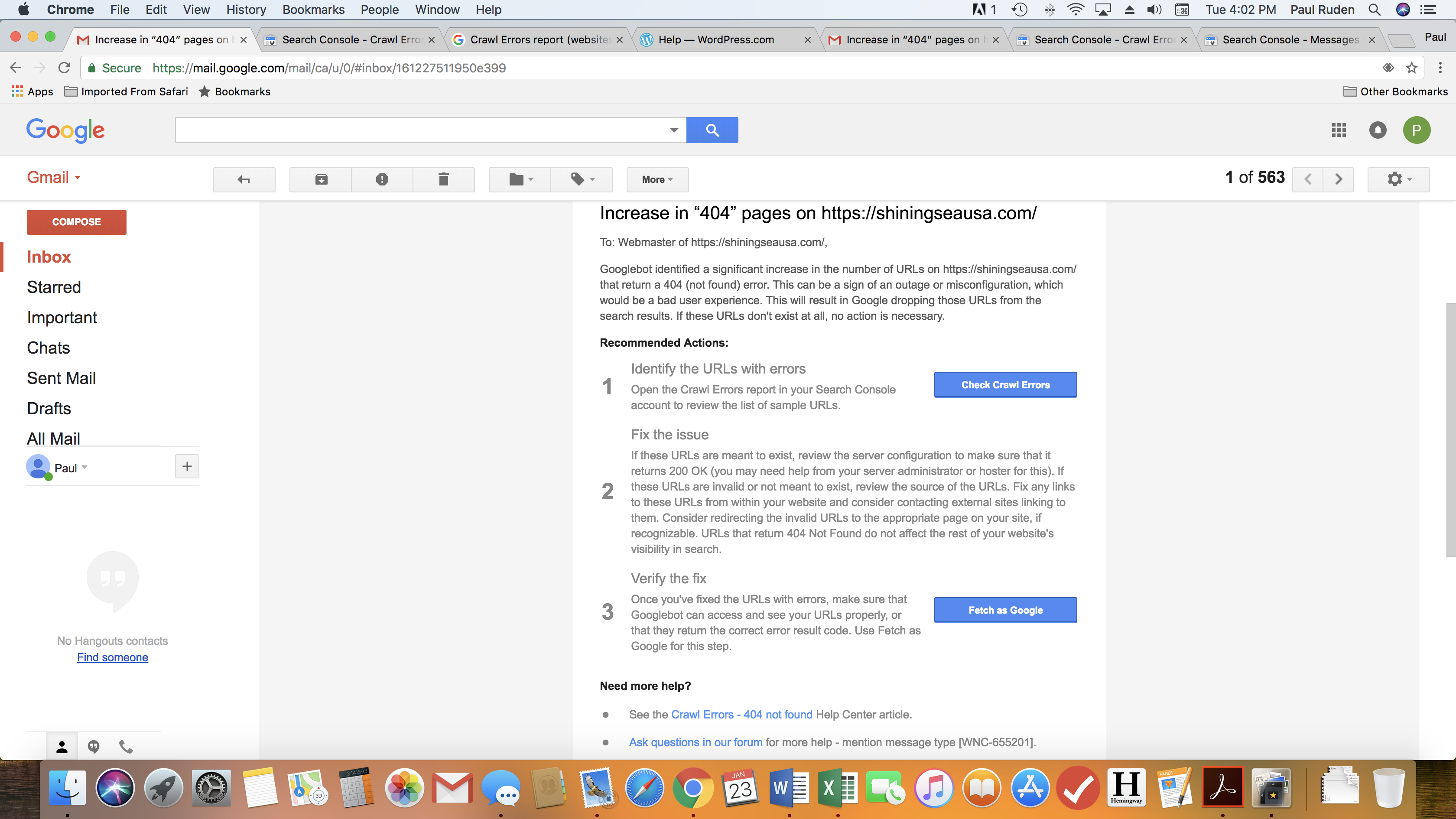Open the Crawl Errors - 404 not found link
The image size is (1456, 819).
tap(741, 715)
